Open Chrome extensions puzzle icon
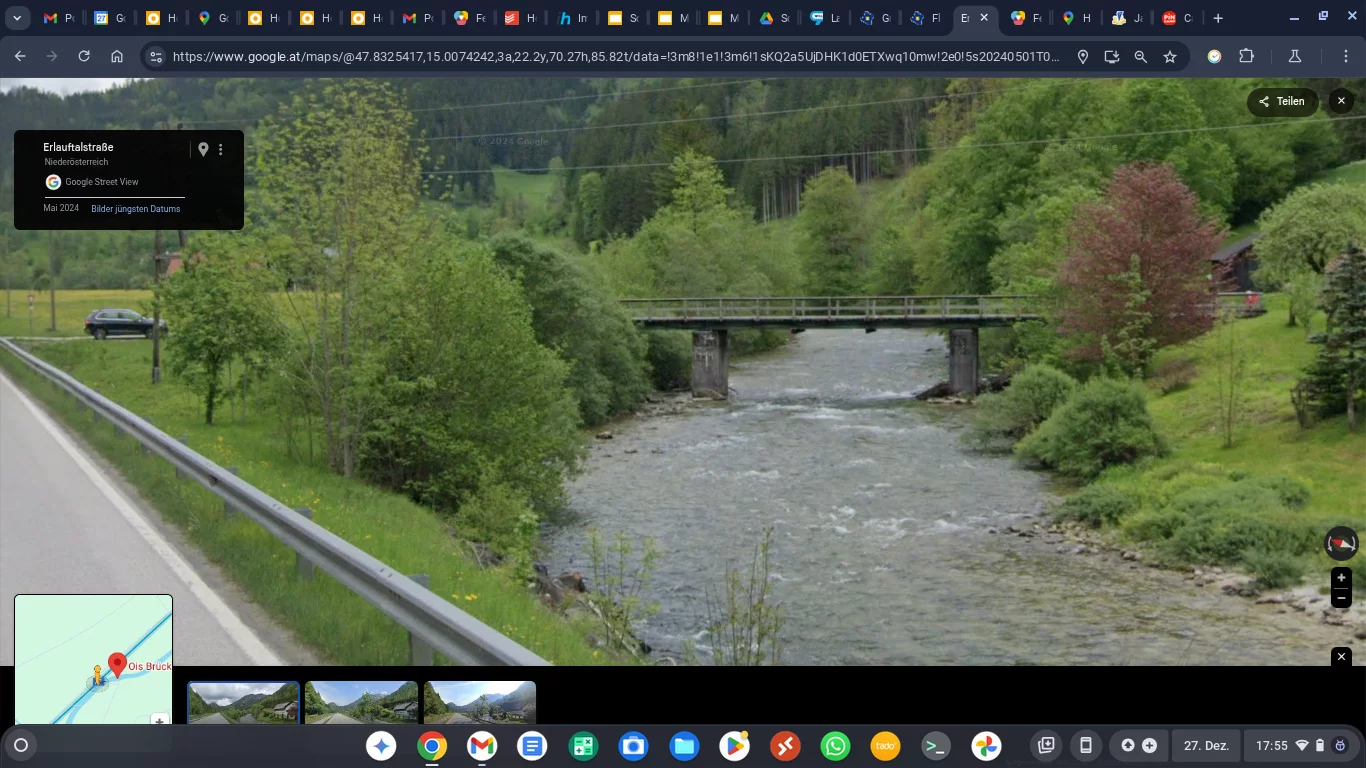The height and width of the screenshot is (768, 1366). 1246,57
